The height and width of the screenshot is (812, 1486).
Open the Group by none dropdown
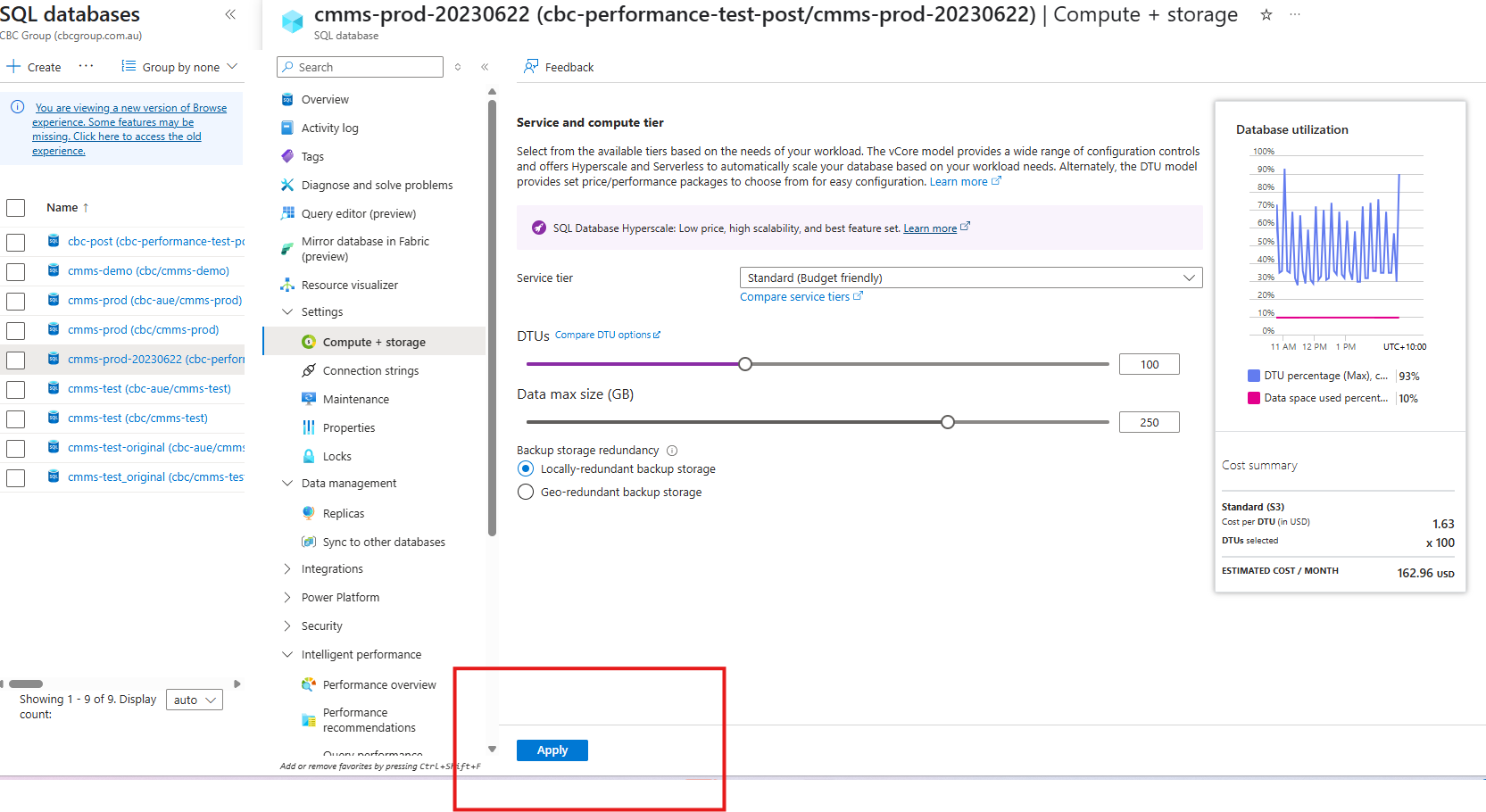tap(180, 67)
